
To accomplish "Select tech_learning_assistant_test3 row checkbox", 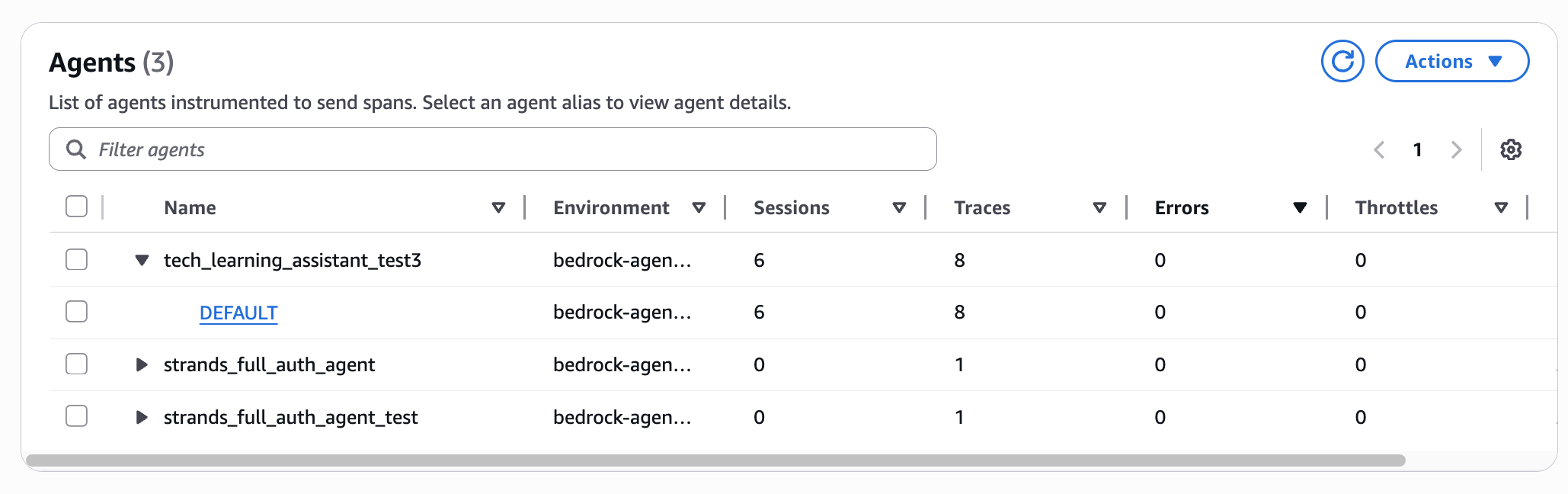I will (76, 259).
